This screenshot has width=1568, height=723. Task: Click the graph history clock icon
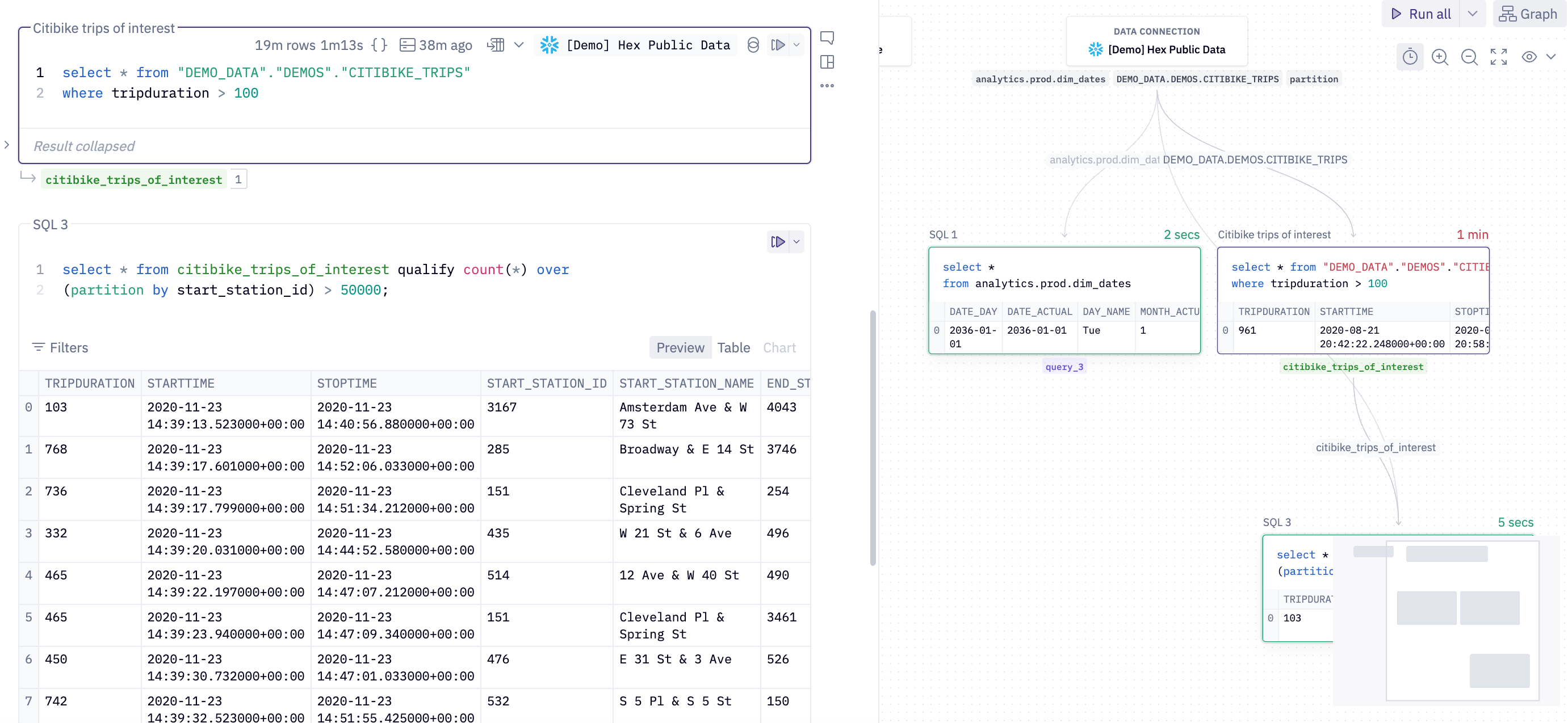click(x=1409, y=57)
